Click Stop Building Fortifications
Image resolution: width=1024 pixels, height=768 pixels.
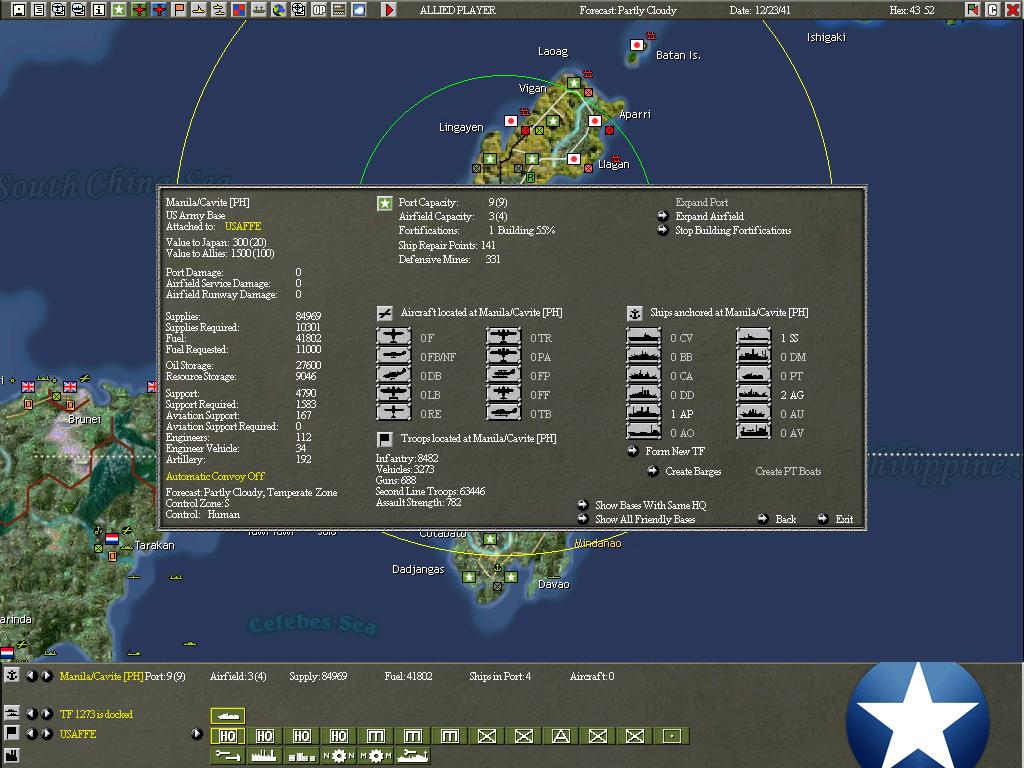[x=733, y=231]
